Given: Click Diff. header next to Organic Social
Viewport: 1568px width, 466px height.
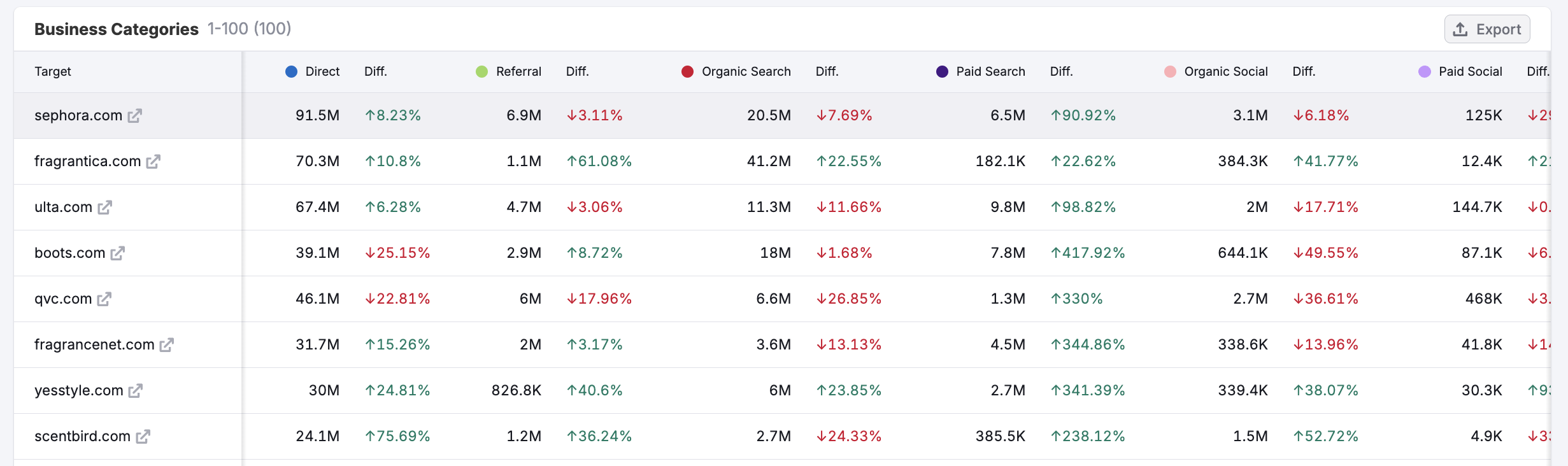Looking at the screenshot, I should [x=1304, y=71].
